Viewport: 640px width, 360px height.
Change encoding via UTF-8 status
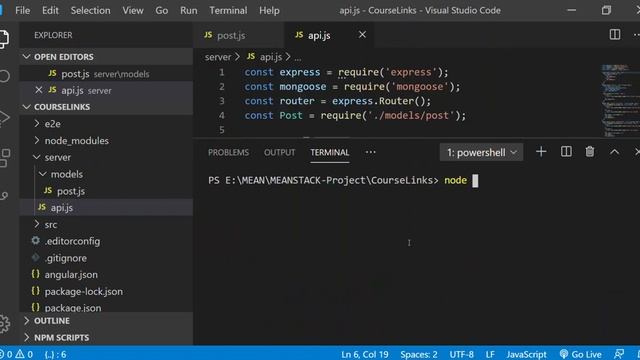pyautogui.click(x=461, y=354)
